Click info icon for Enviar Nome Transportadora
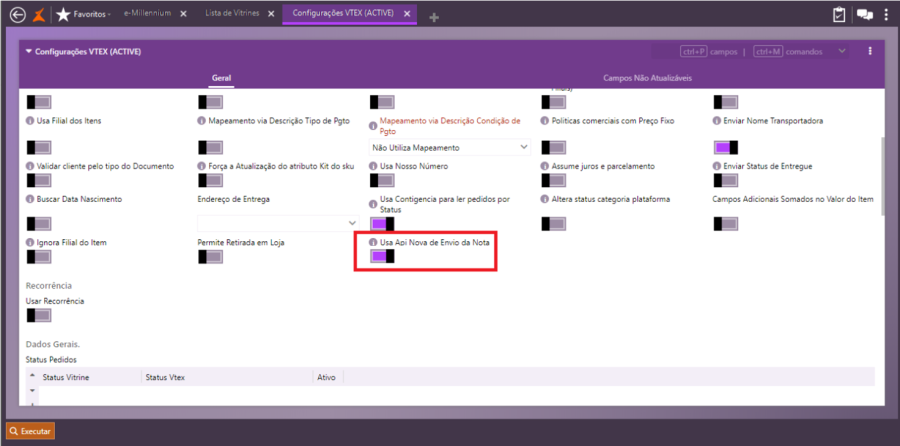This screenshot has width=900, height=446. tap(717, 121)
